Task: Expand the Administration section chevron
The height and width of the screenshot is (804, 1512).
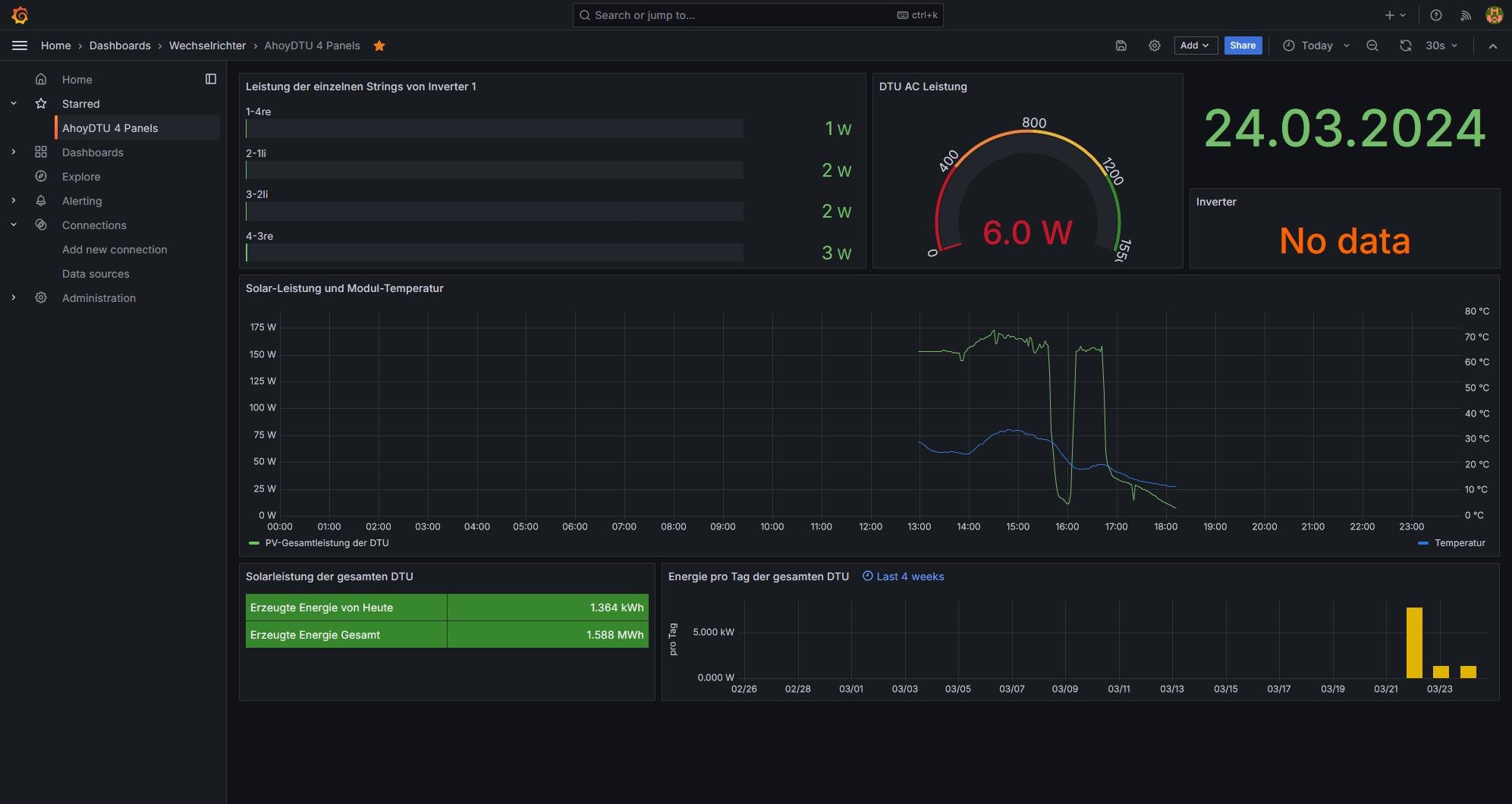Action: [x=14, y=298]
